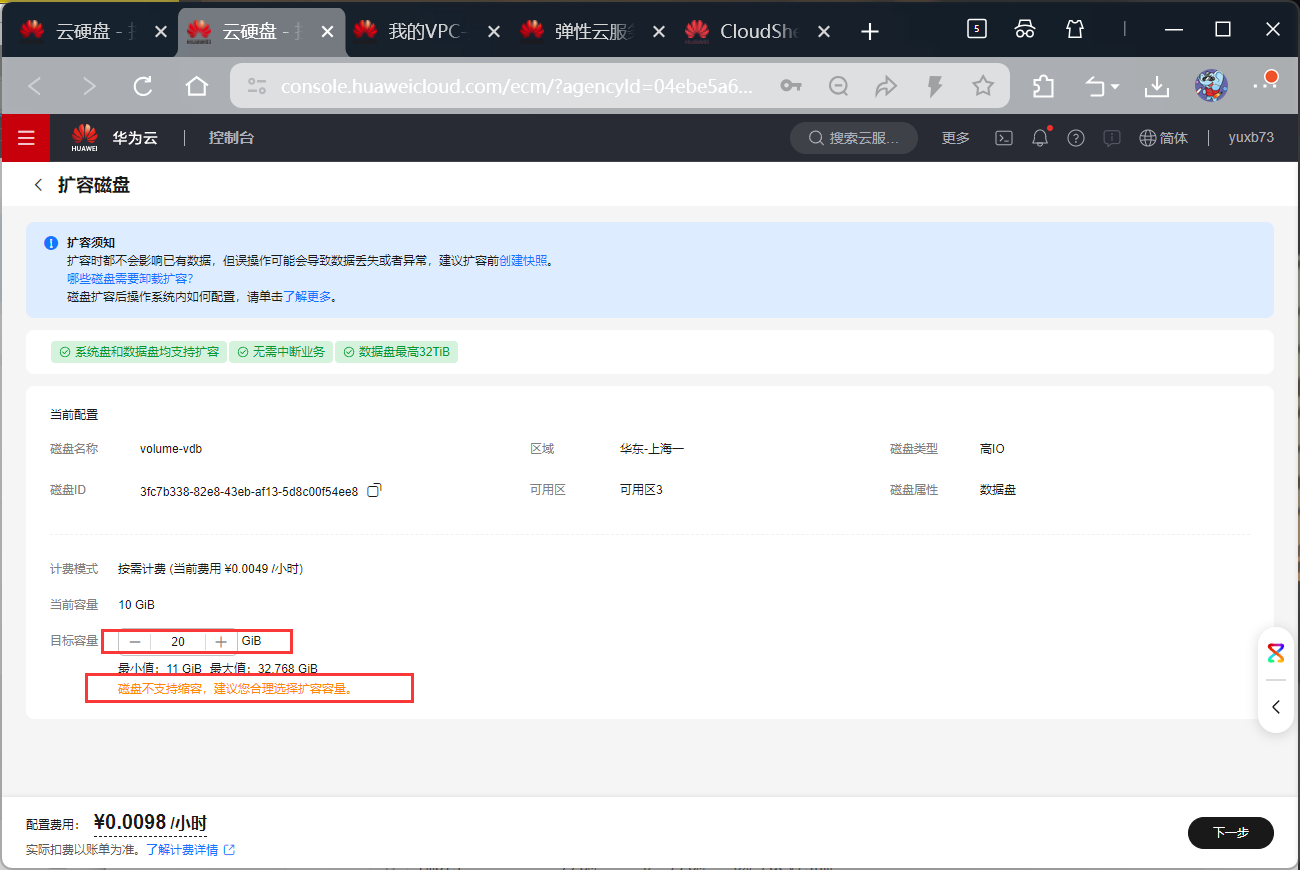
Task: Bookmark this page with star icon
Action: 983,87
